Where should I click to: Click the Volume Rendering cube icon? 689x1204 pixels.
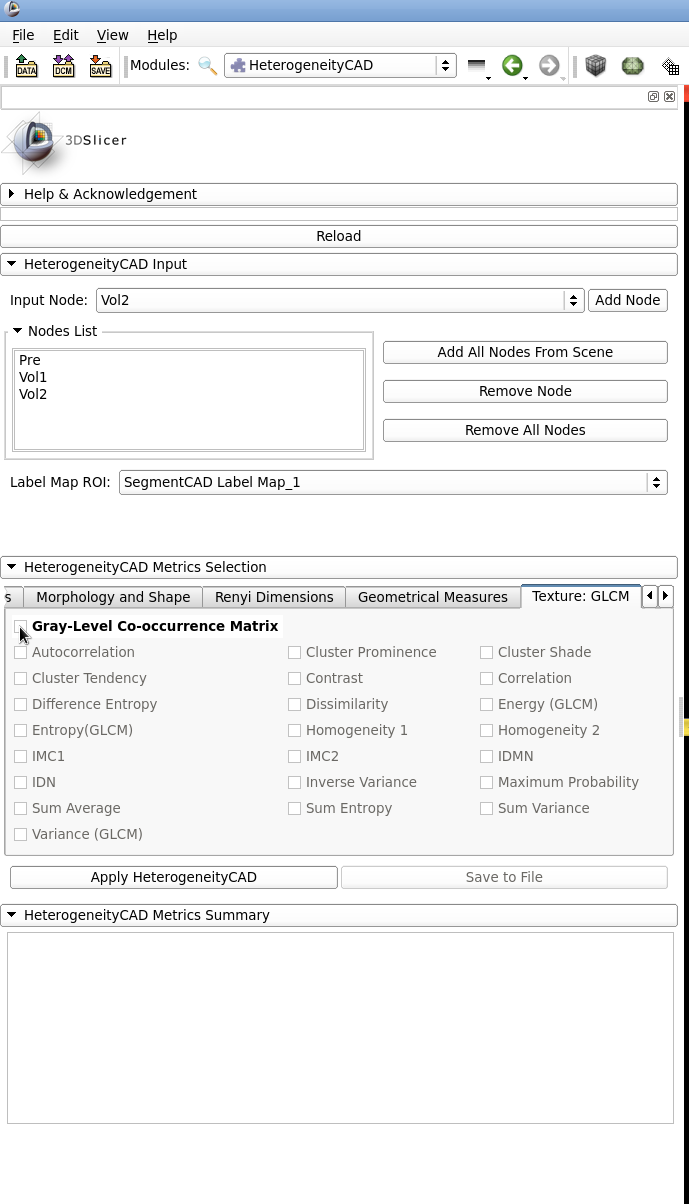coord(596,66)
